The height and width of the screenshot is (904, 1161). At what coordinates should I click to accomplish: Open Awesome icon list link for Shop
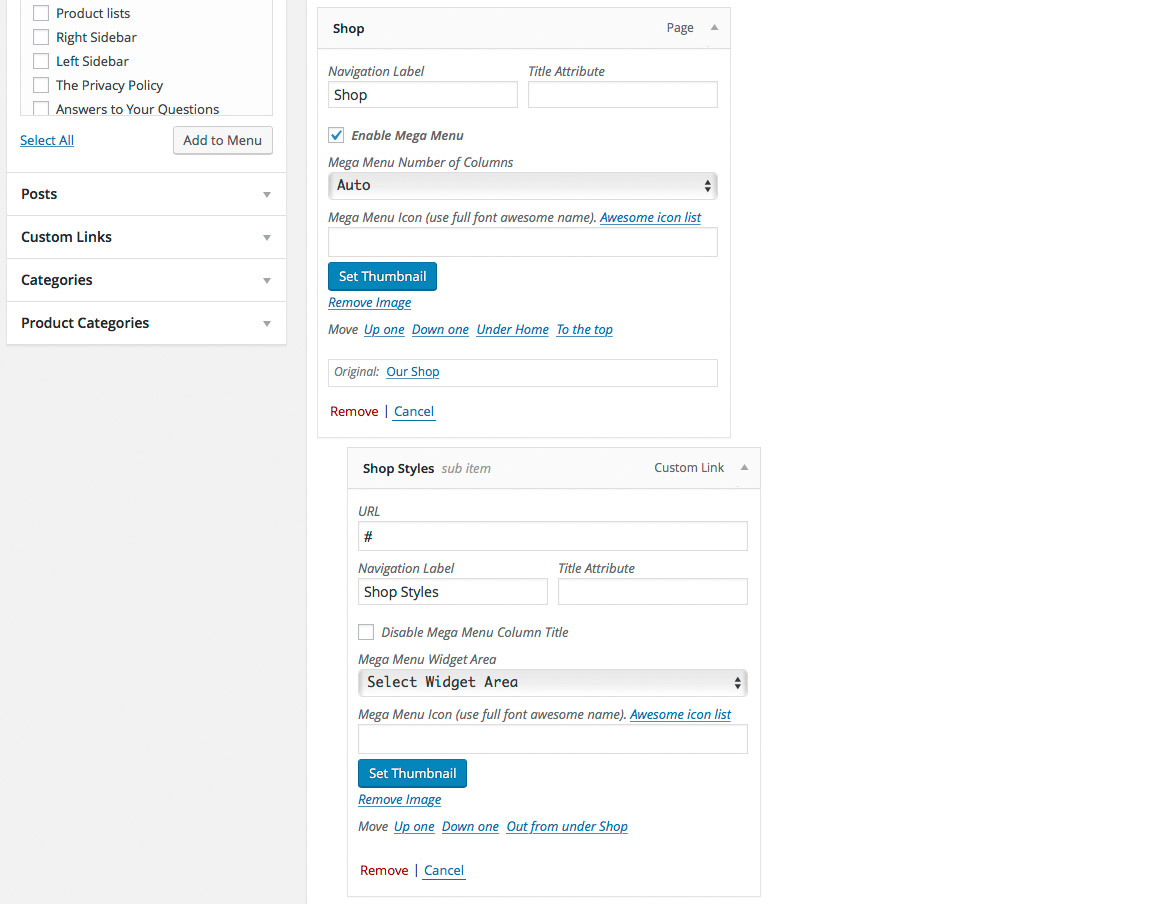point(650,217)
